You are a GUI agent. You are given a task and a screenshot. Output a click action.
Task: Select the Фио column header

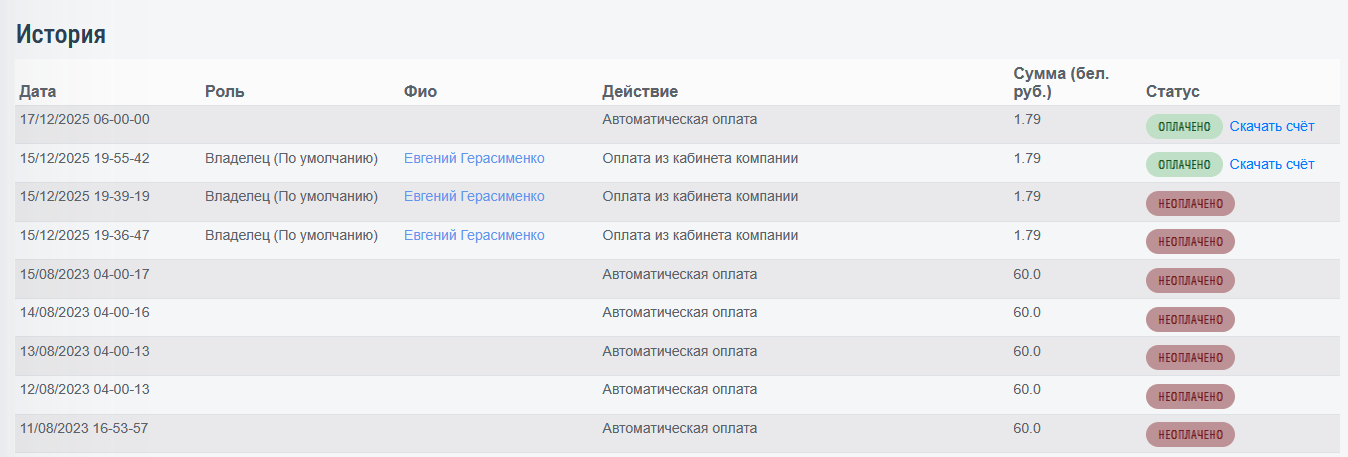point(420,92)
